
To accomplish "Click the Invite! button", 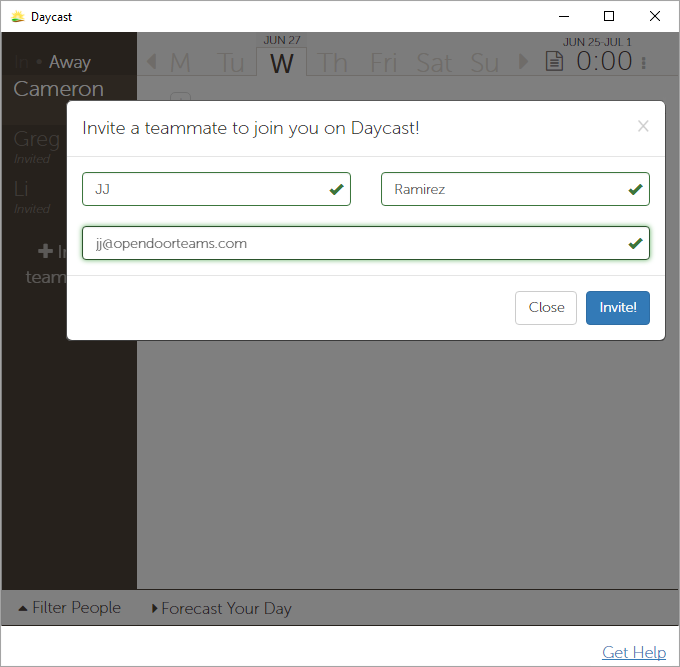I will click(x=618, y=307).
